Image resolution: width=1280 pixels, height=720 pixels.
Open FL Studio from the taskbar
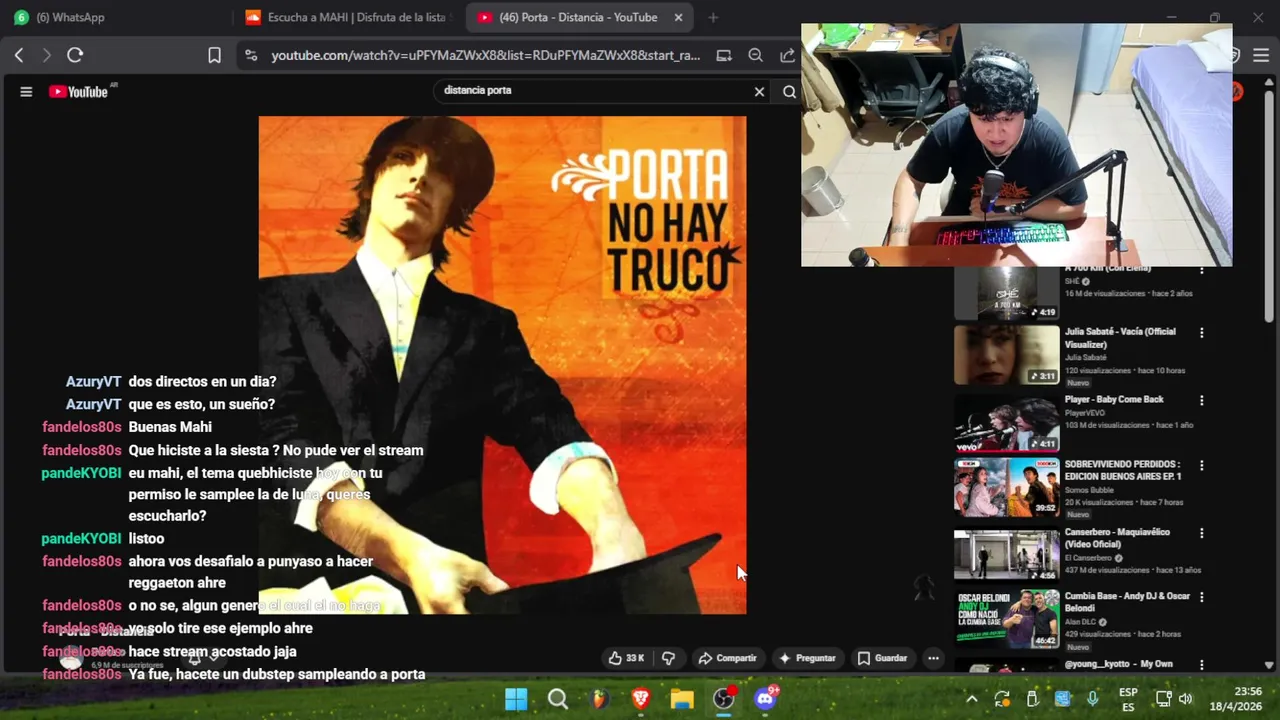pyautogui.click(x=599, y=699)
